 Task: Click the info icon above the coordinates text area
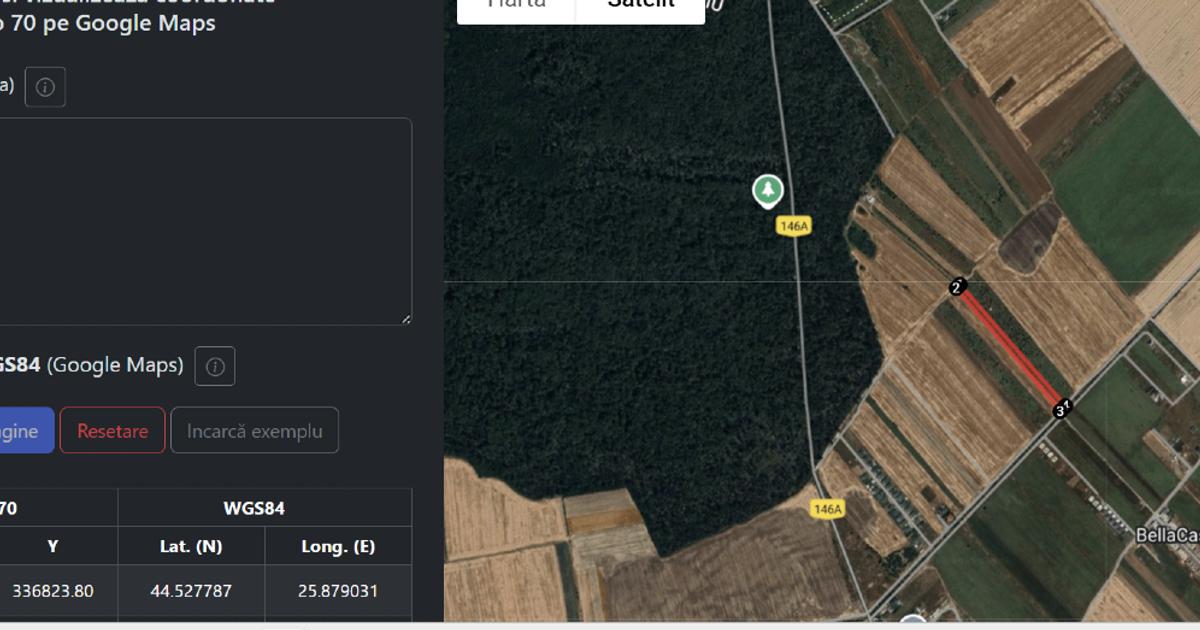pyautogui.click(x=45, y=87)
